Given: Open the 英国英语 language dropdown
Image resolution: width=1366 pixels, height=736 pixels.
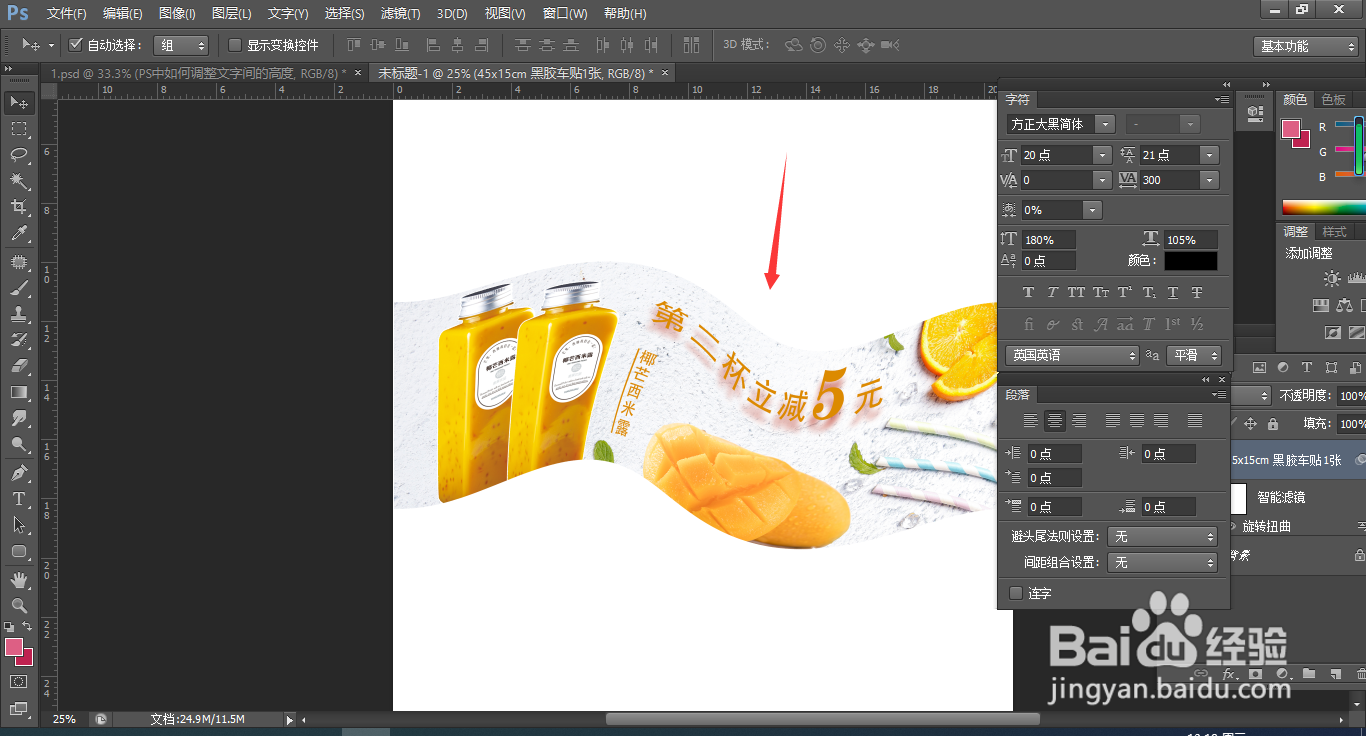Looking at the screenshot, I should click(x=1072, y=355).
